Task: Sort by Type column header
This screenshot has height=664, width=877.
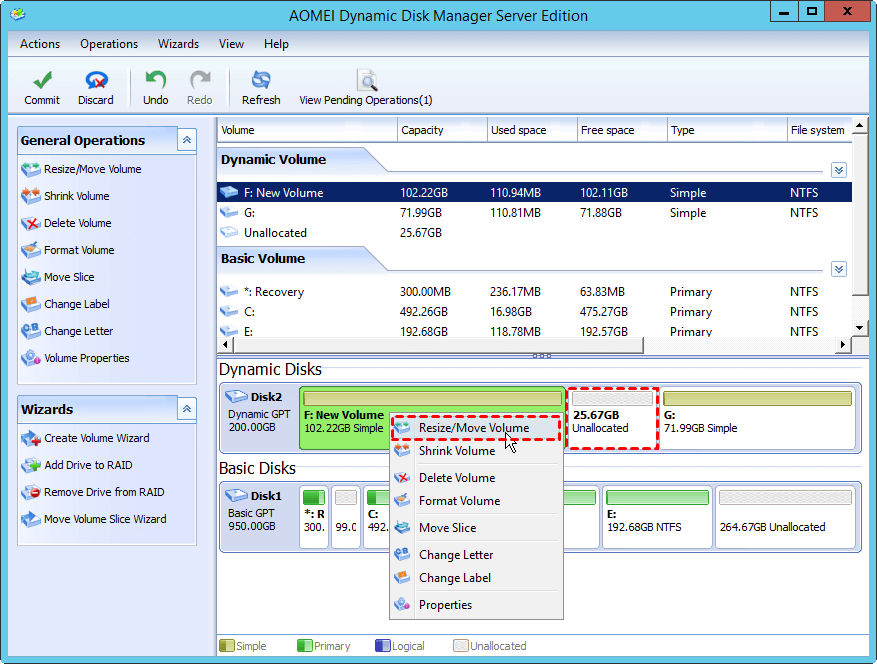Action: [x=727, y=130]
